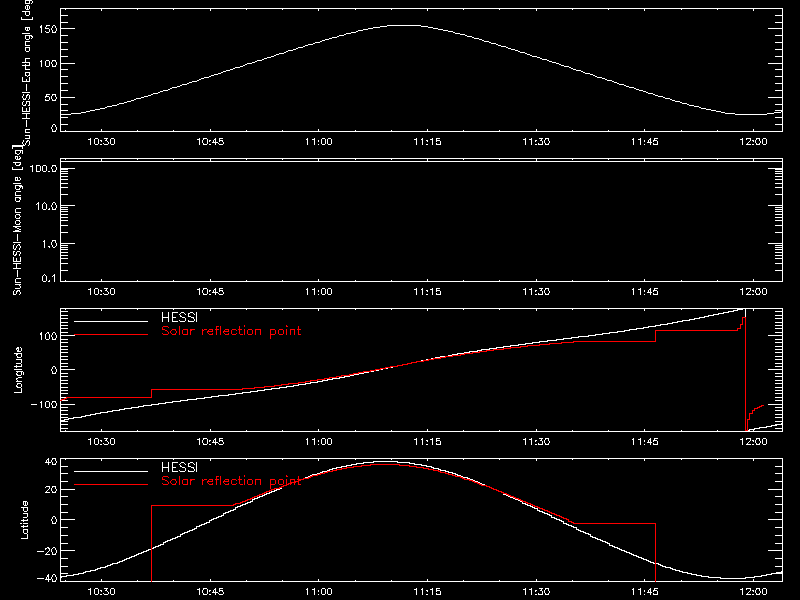Click the red legend line sample in Latitude plot
This screenshot has width=800, height=600.
click(111, 484)
